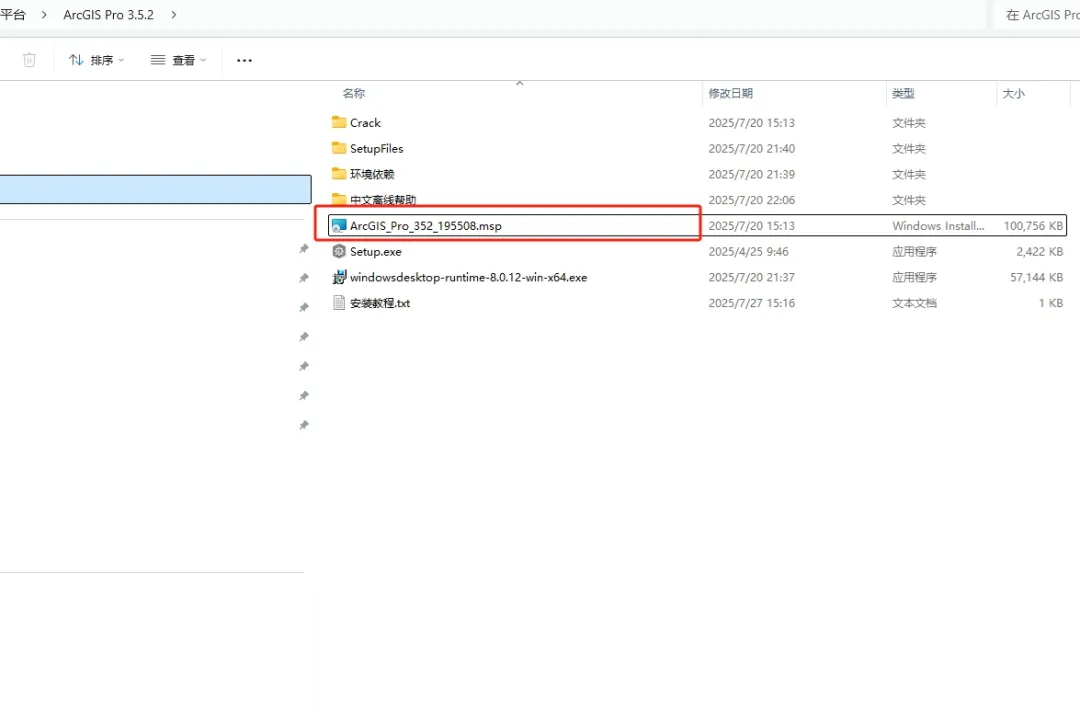Click the 2025/7/20 21:40 date cell
Screen dimensions: 1080x709
[x=751, y=148]
